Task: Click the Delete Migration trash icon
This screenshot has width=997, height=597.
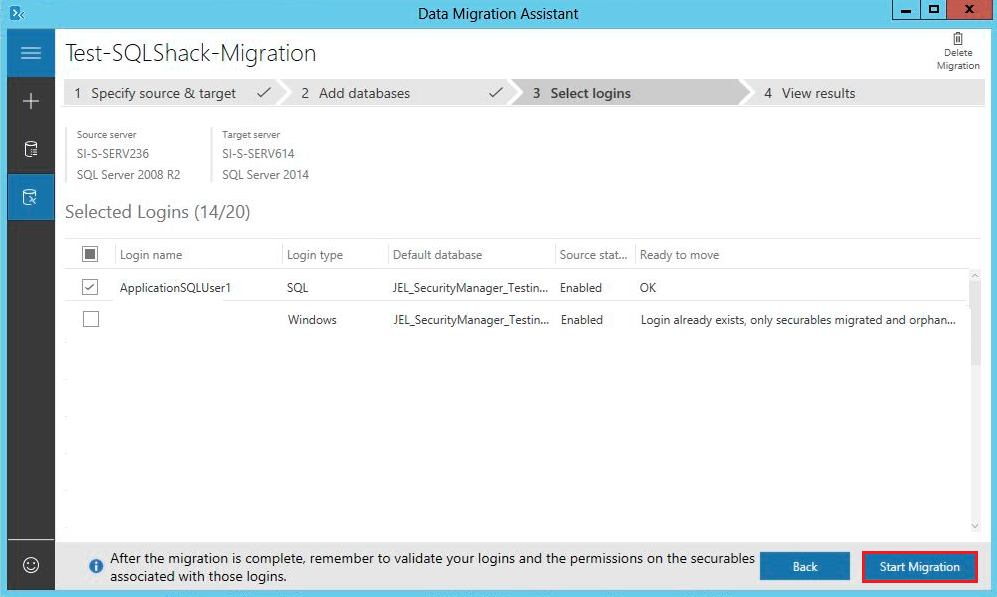Action: pos(957,38)
